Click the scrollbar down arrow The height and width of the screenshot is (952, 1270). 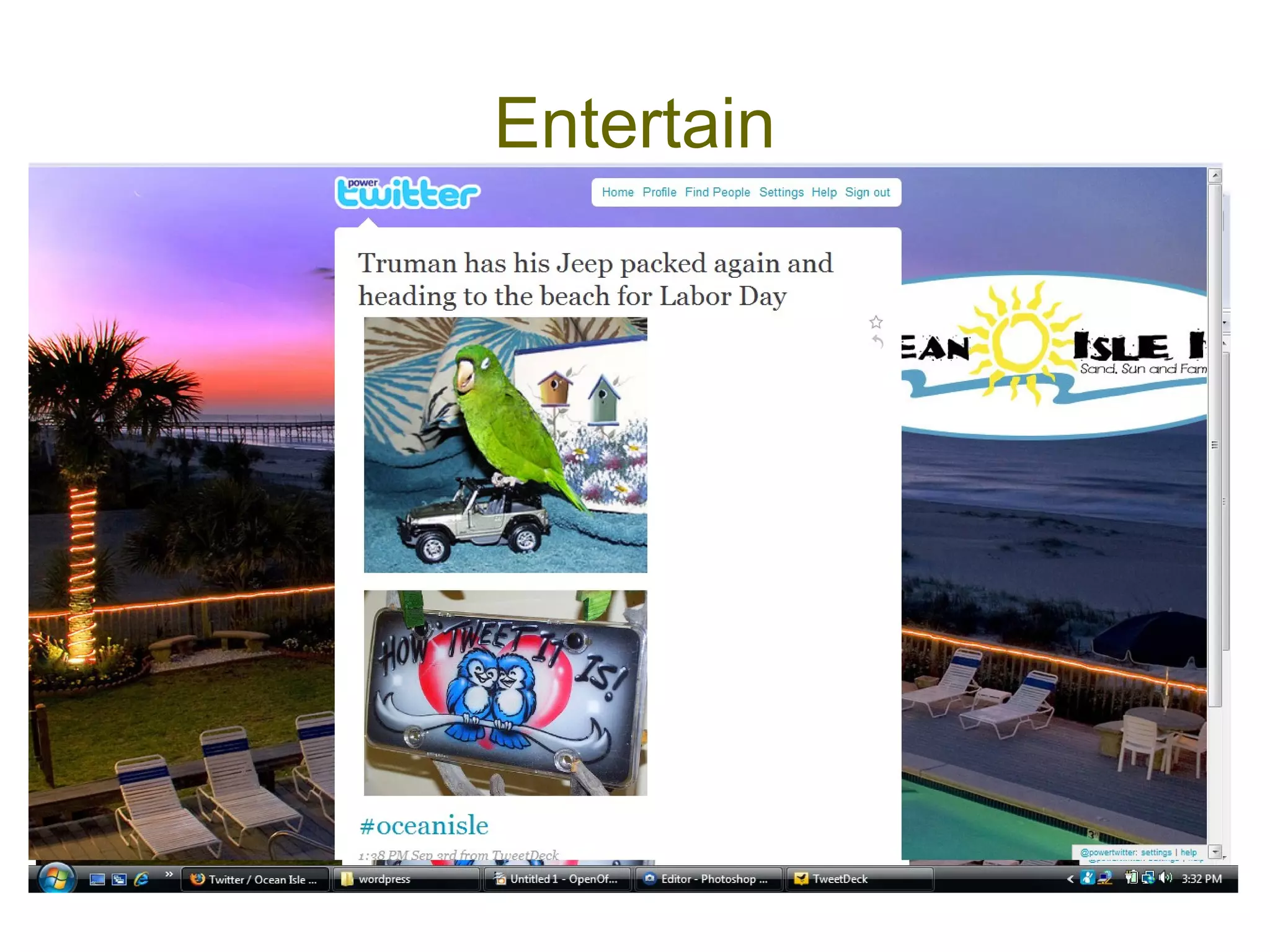[1215, 852]
